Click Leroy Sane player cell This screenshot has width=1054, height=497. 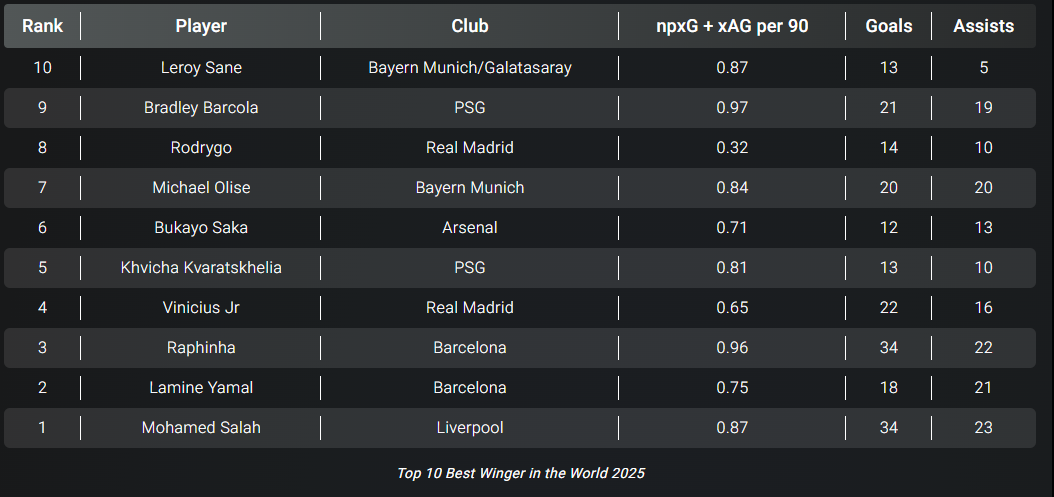[201, 67]
